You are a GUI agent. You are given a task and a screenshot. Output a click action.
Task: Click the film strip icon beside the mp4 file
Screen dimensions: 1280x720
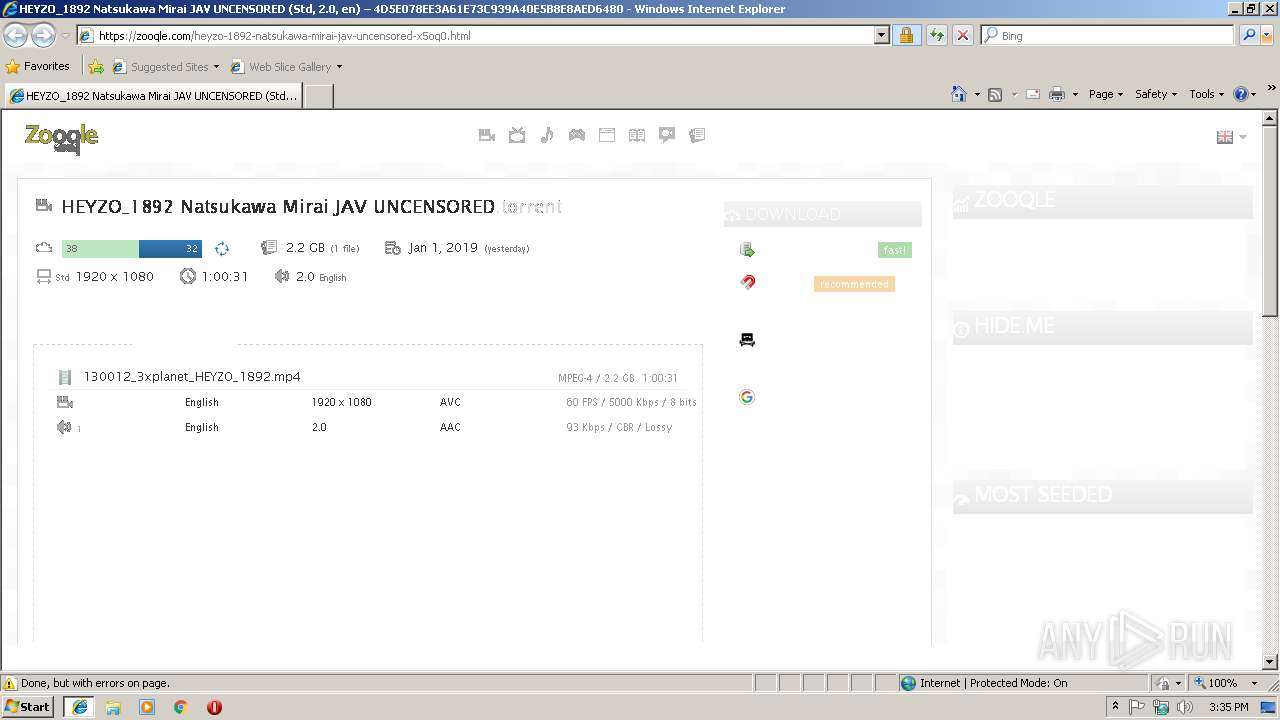click(65, 377)
